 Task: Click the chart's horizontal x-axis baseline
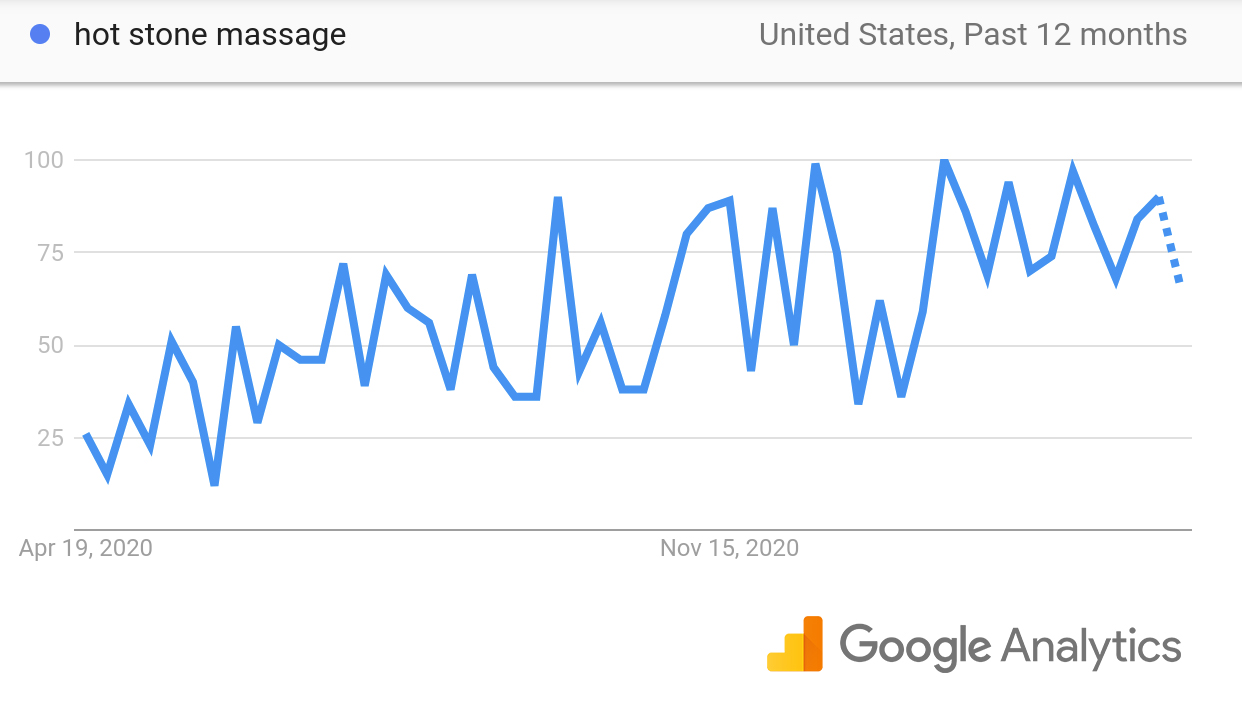[633, 529]
